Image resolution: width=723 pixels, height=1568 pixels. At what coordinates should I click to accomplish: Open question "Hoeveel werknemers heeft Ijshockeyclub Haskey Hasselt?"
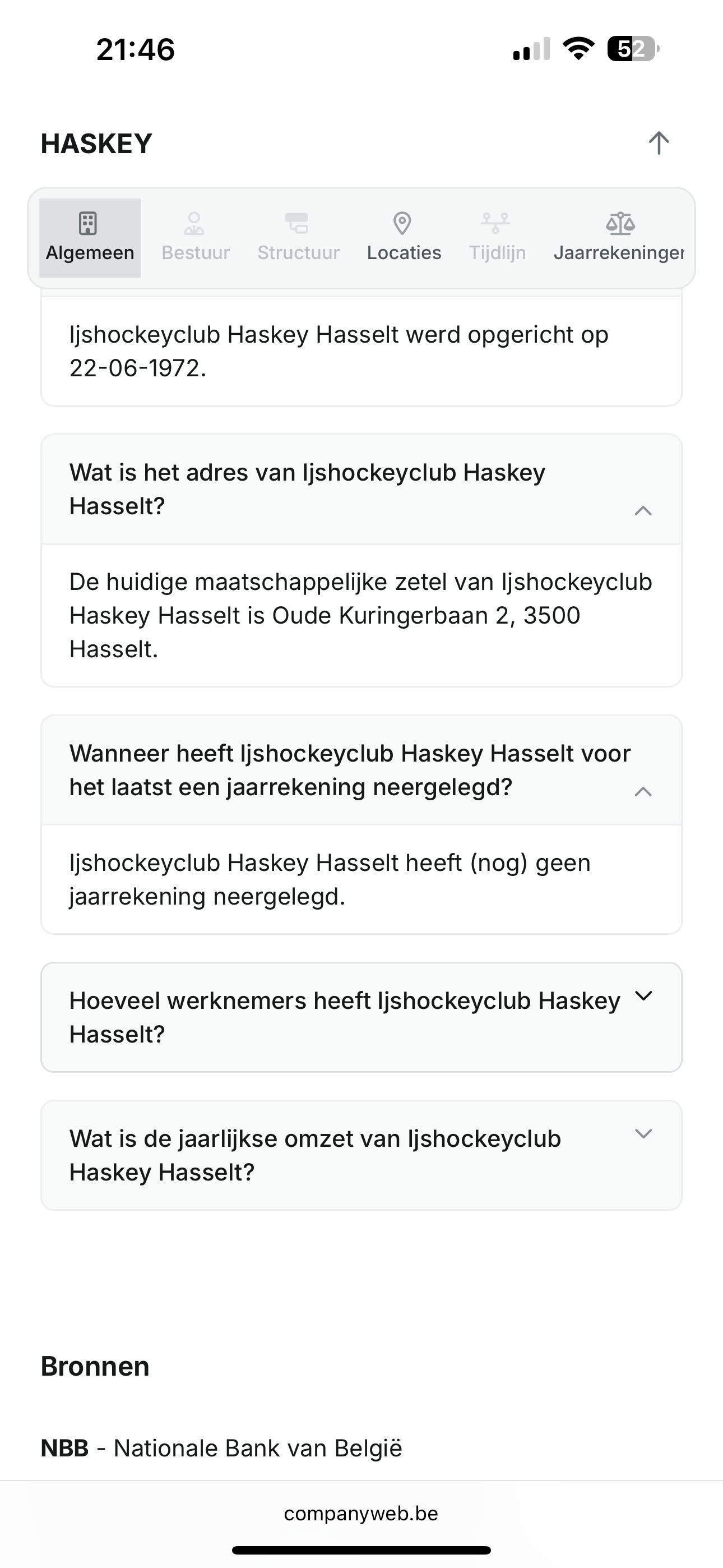point(345,1017)
